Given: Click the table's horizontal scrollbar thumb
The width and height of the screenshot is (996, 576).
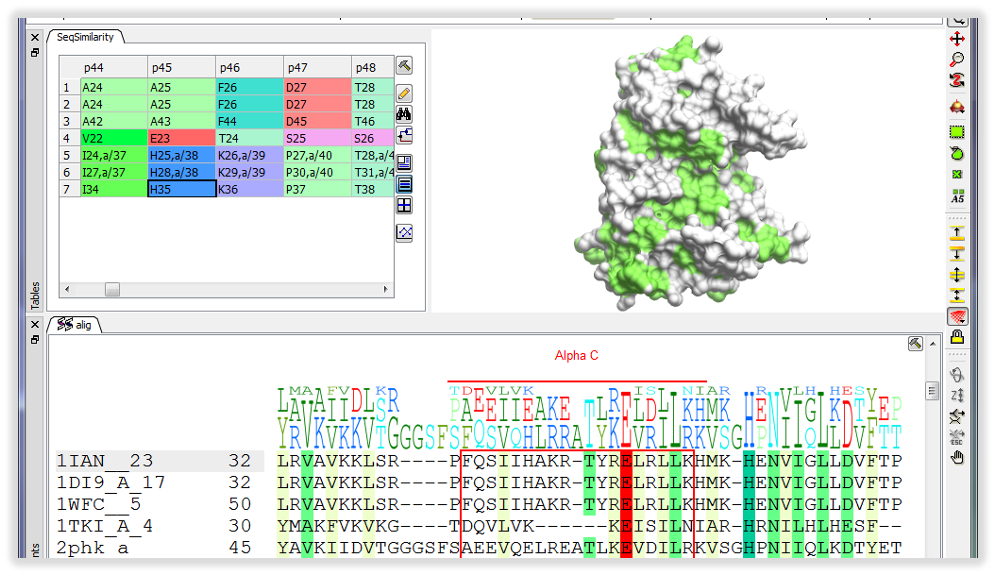Looking at the screenshot, I should (112, 289).
